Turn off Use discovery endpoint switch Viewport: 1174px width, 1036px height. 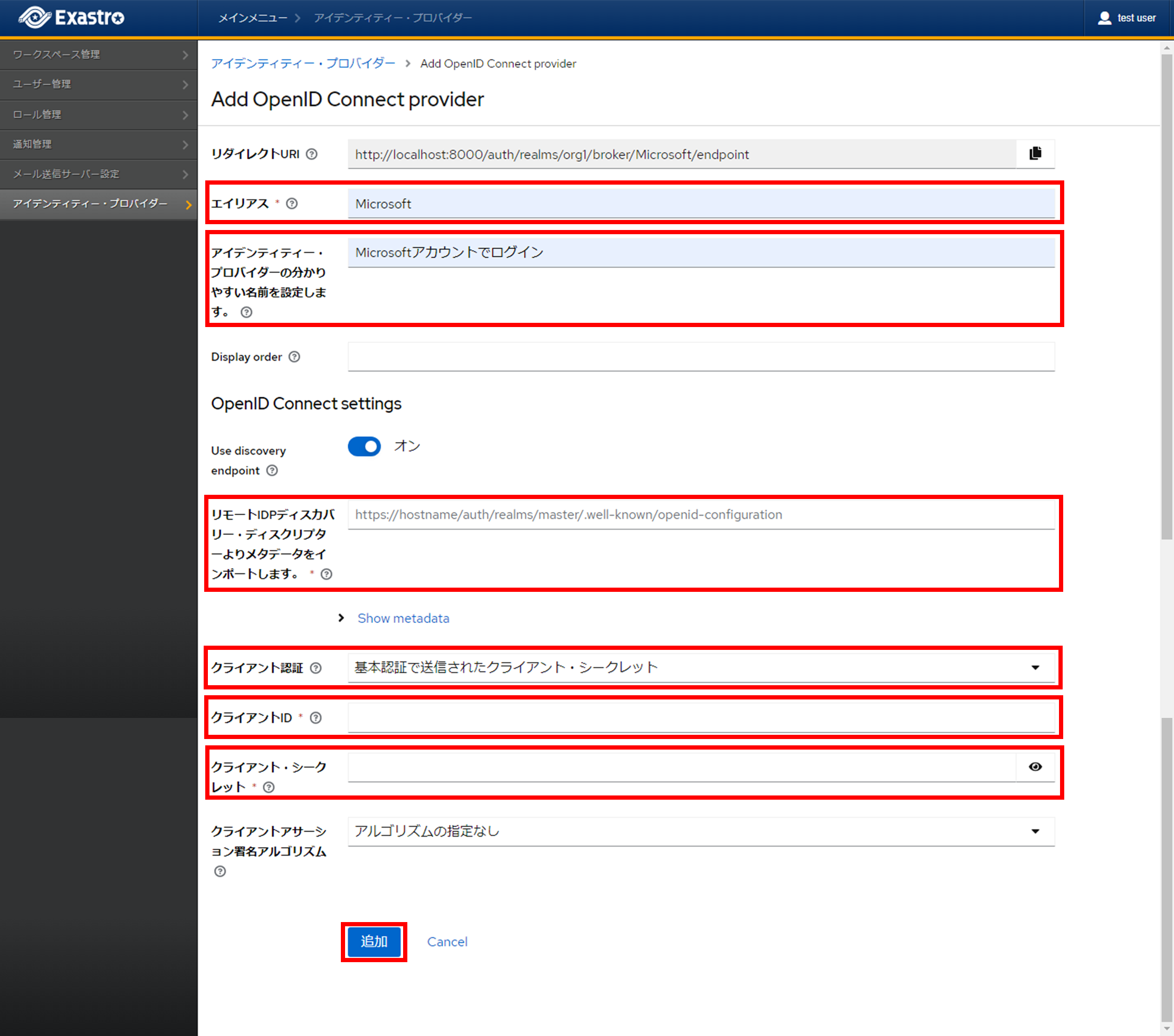coord(364,446)
